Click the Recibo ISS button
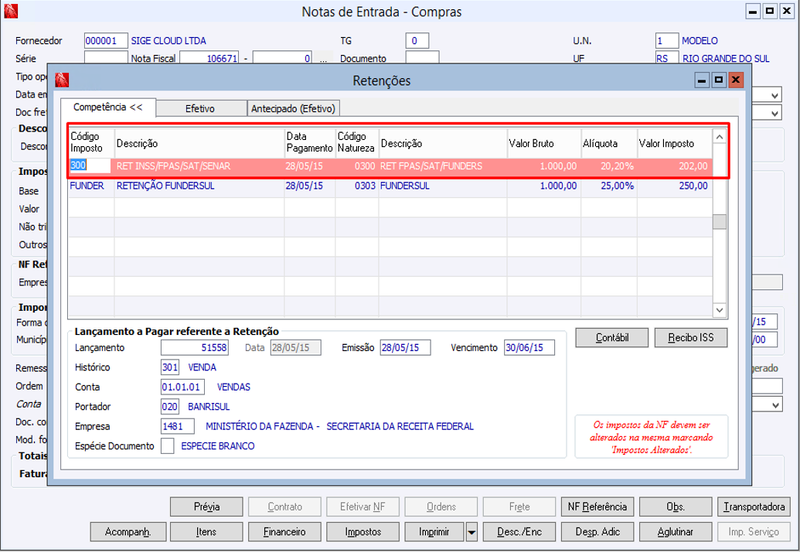This screenshot has width=800, height=553. pyautogui.click(x=691, y=338)
